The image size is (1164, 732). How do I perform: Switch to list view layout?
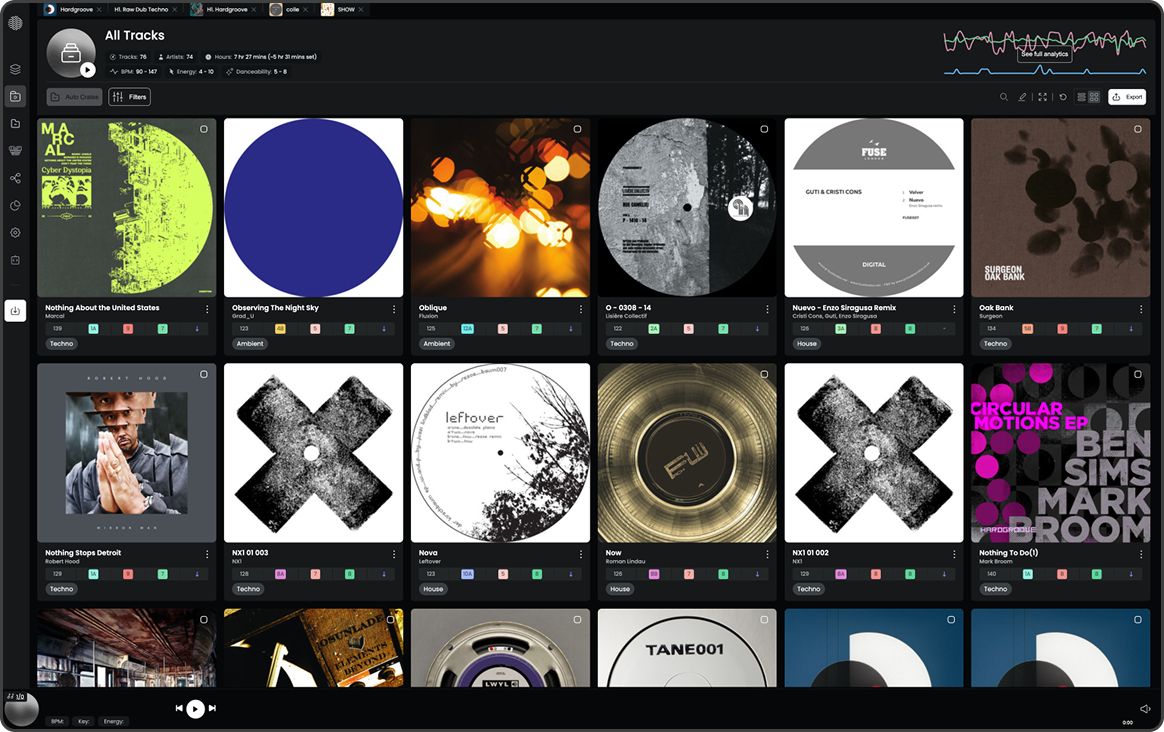pos(1082,97)
